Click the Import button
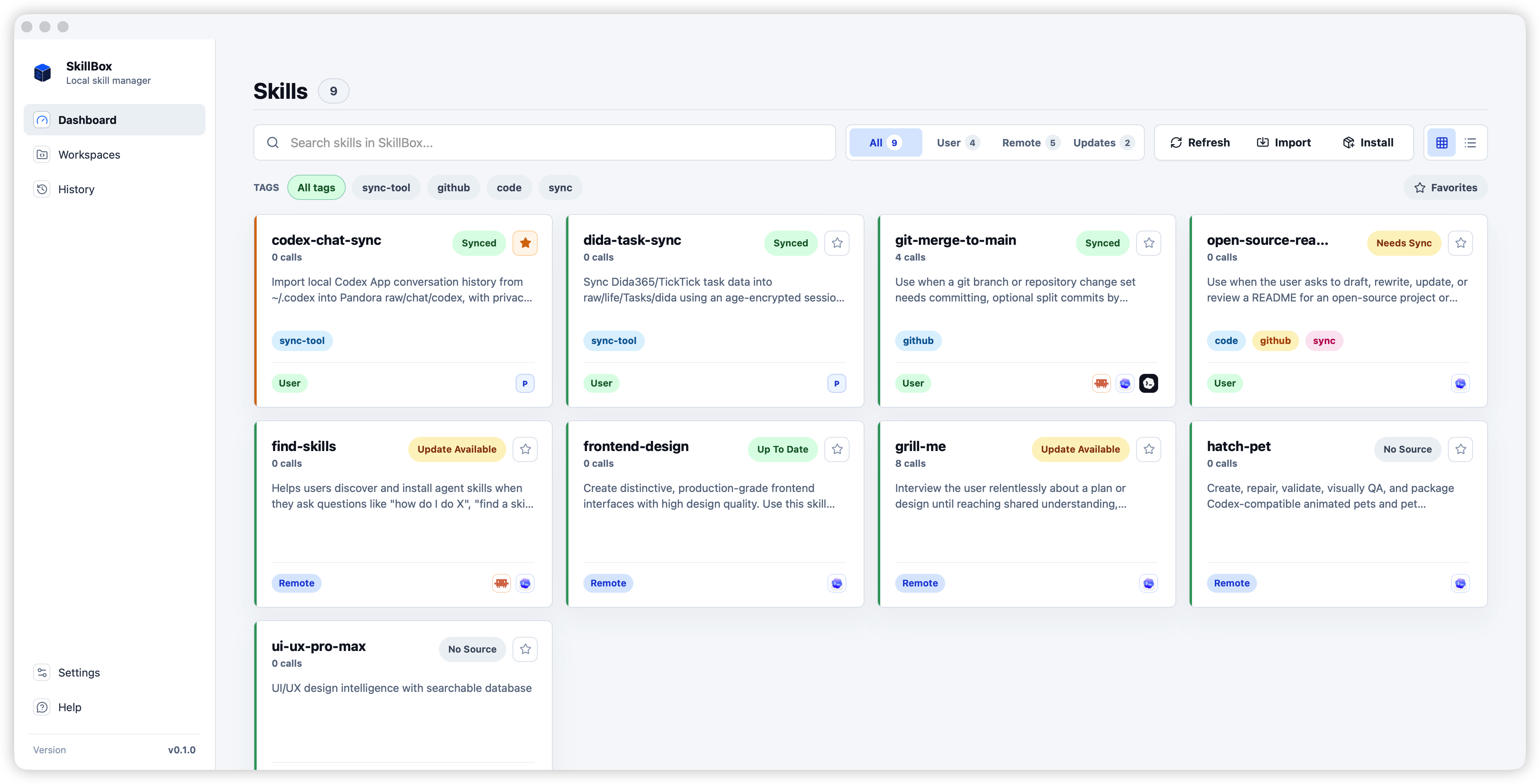Viewport: 1540px width, 784px height. pos(1284,143)
